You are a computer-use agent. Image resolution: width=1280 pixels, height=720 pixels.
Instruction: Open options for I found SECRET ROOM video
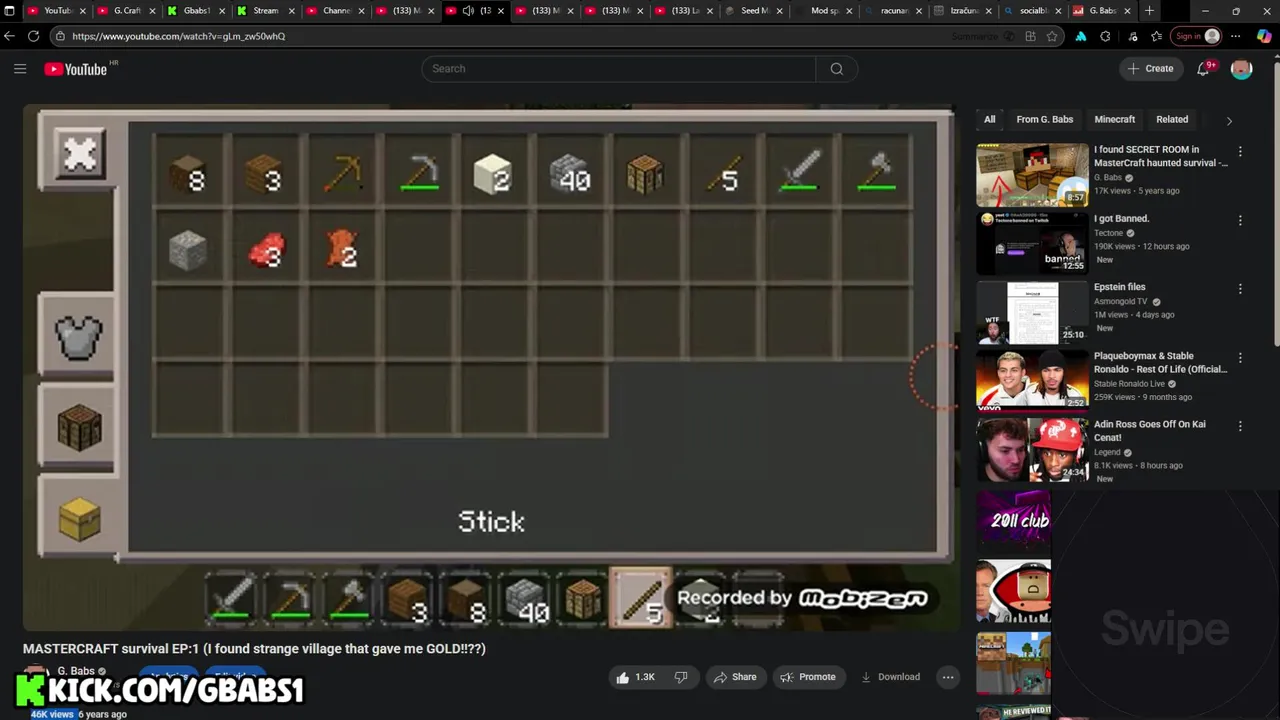[1240, 151]
